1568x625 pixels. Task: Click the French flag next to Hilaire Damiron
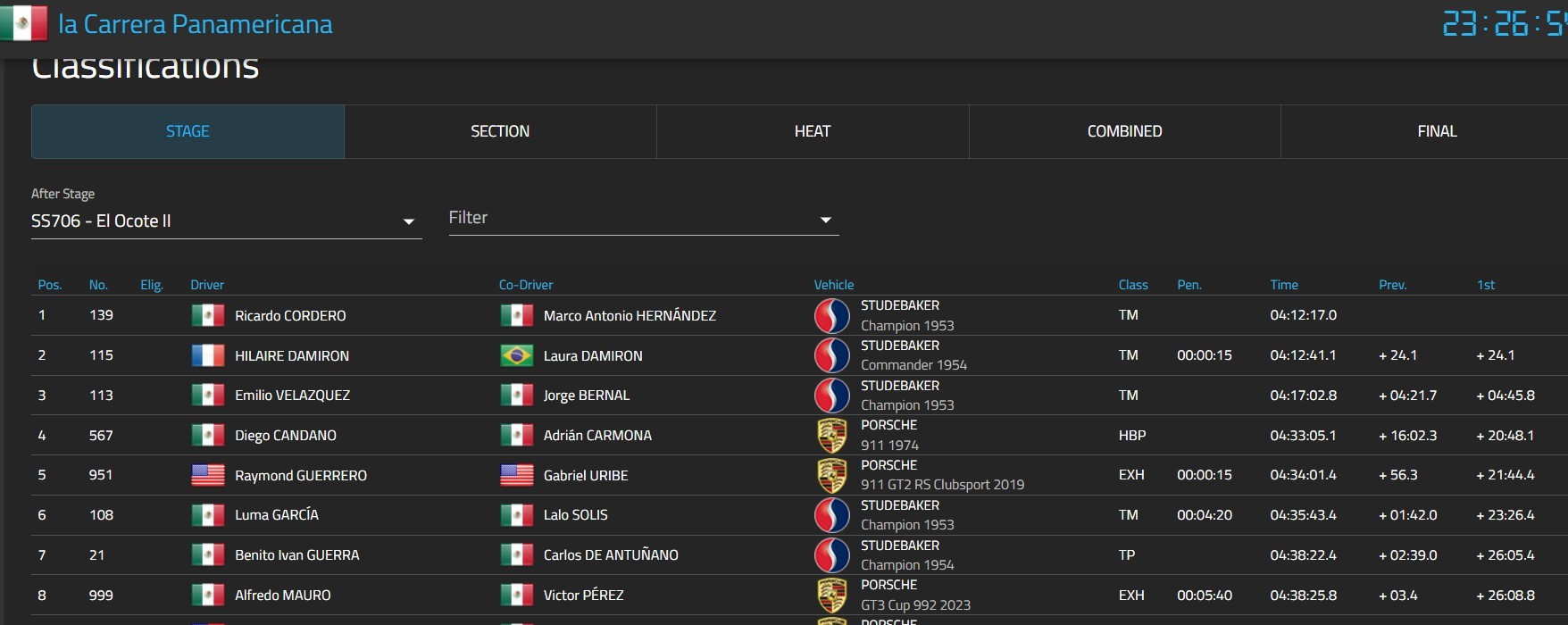(208, 356)
